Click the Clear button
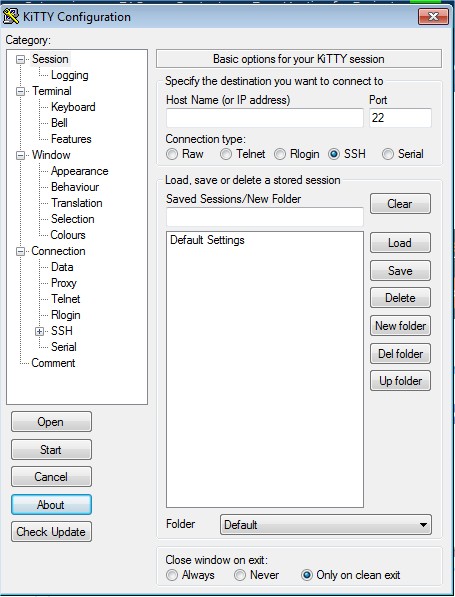The image size is (455, 597). (x=400, y=204)
